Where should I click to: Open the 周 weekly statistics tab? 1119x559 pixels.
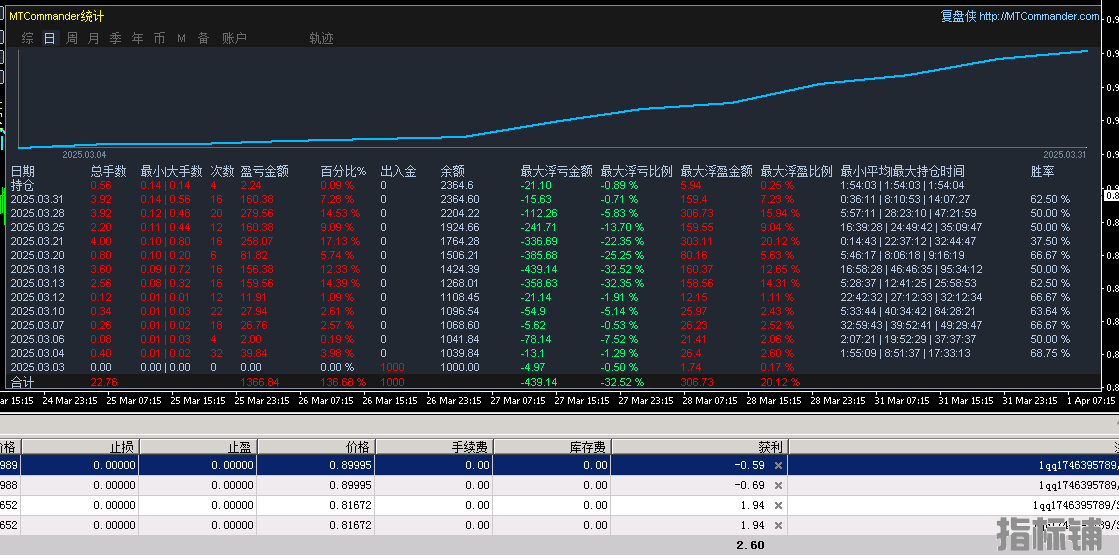[71, 38]
